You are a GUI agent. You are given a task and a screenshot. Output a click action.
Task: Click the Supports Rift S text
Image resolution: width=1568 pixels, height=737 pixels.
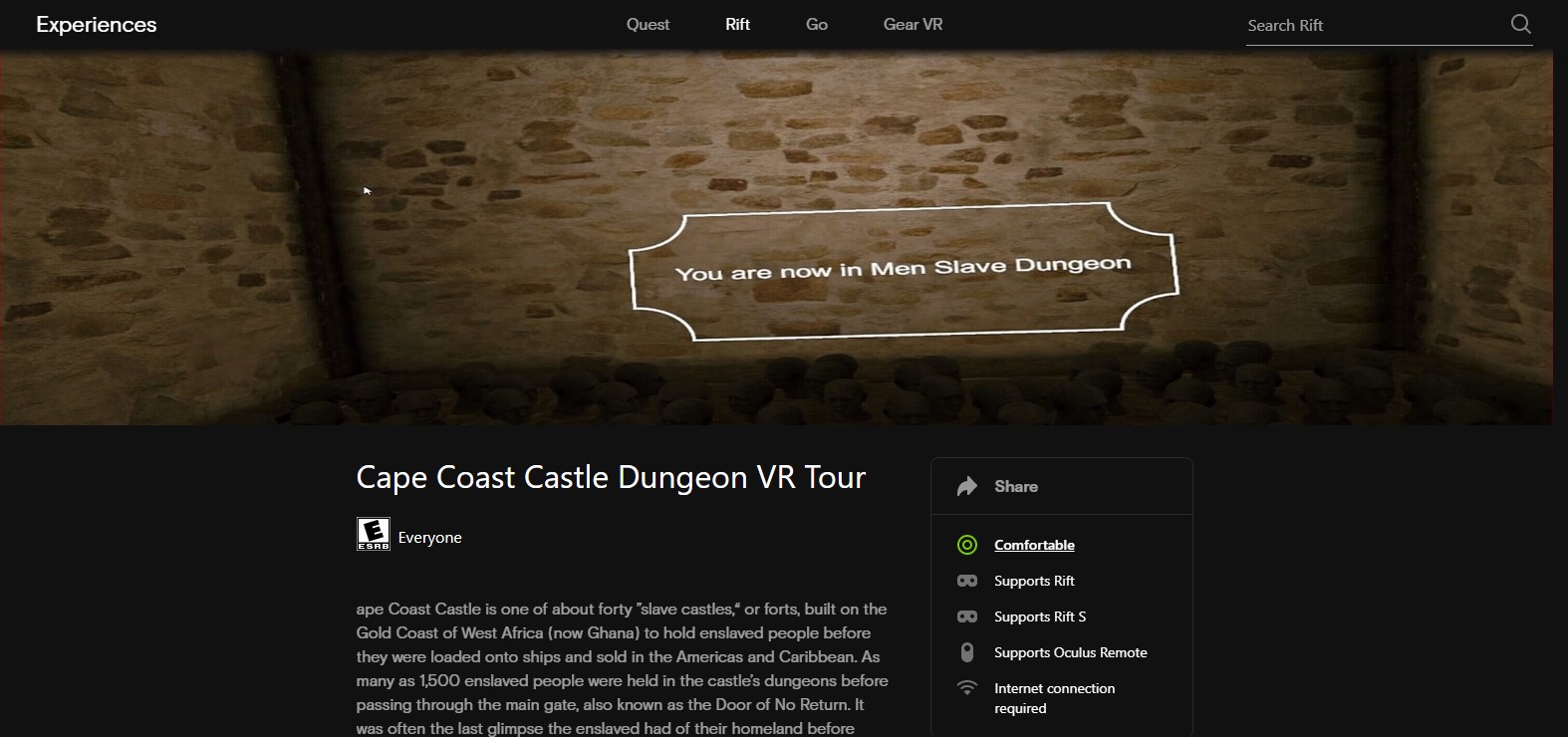coord(1040,616)
